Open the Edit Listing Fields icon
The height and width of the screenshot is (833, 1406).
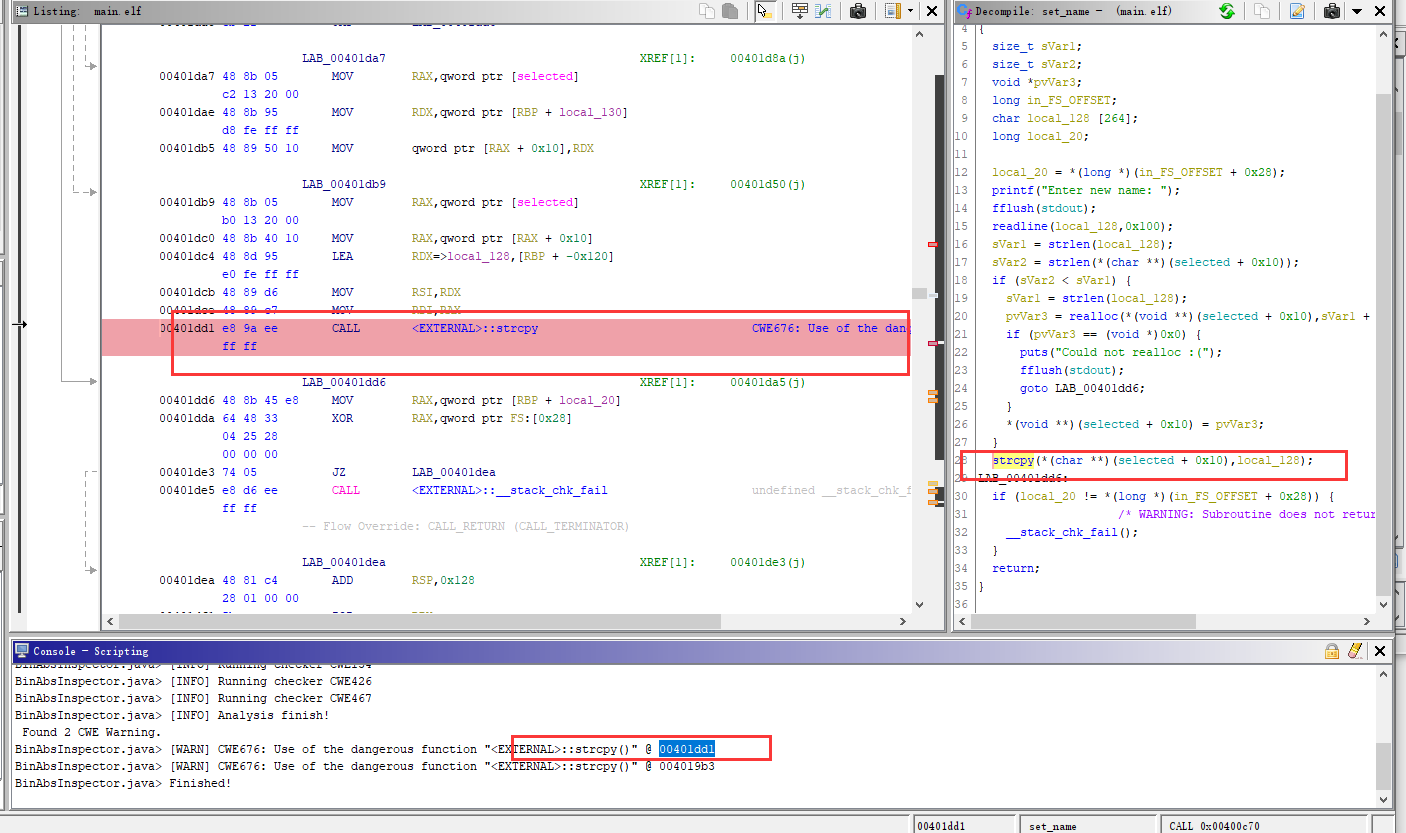892,11
